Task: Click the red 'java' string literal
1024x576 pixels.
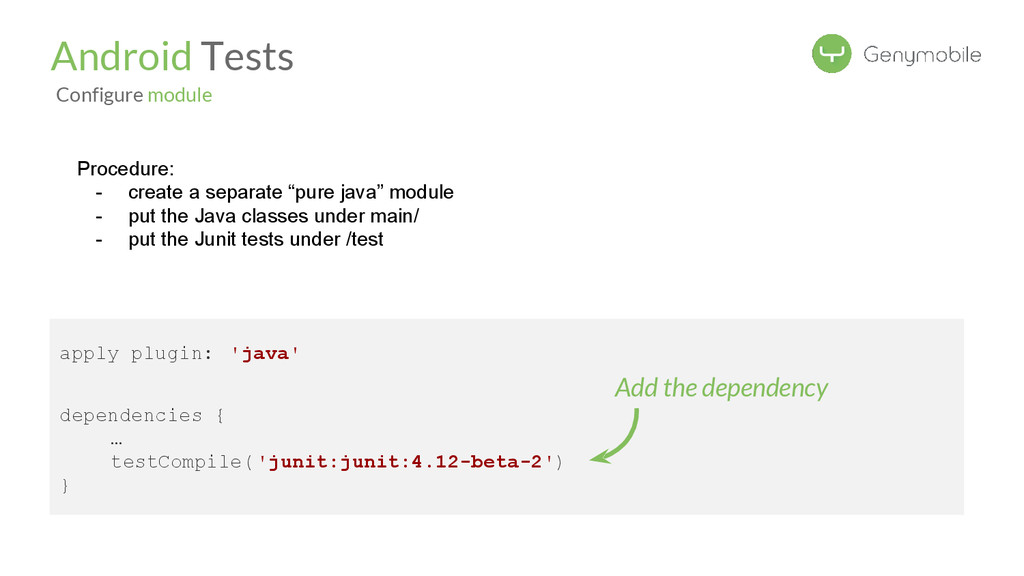Action: point(265,353)
